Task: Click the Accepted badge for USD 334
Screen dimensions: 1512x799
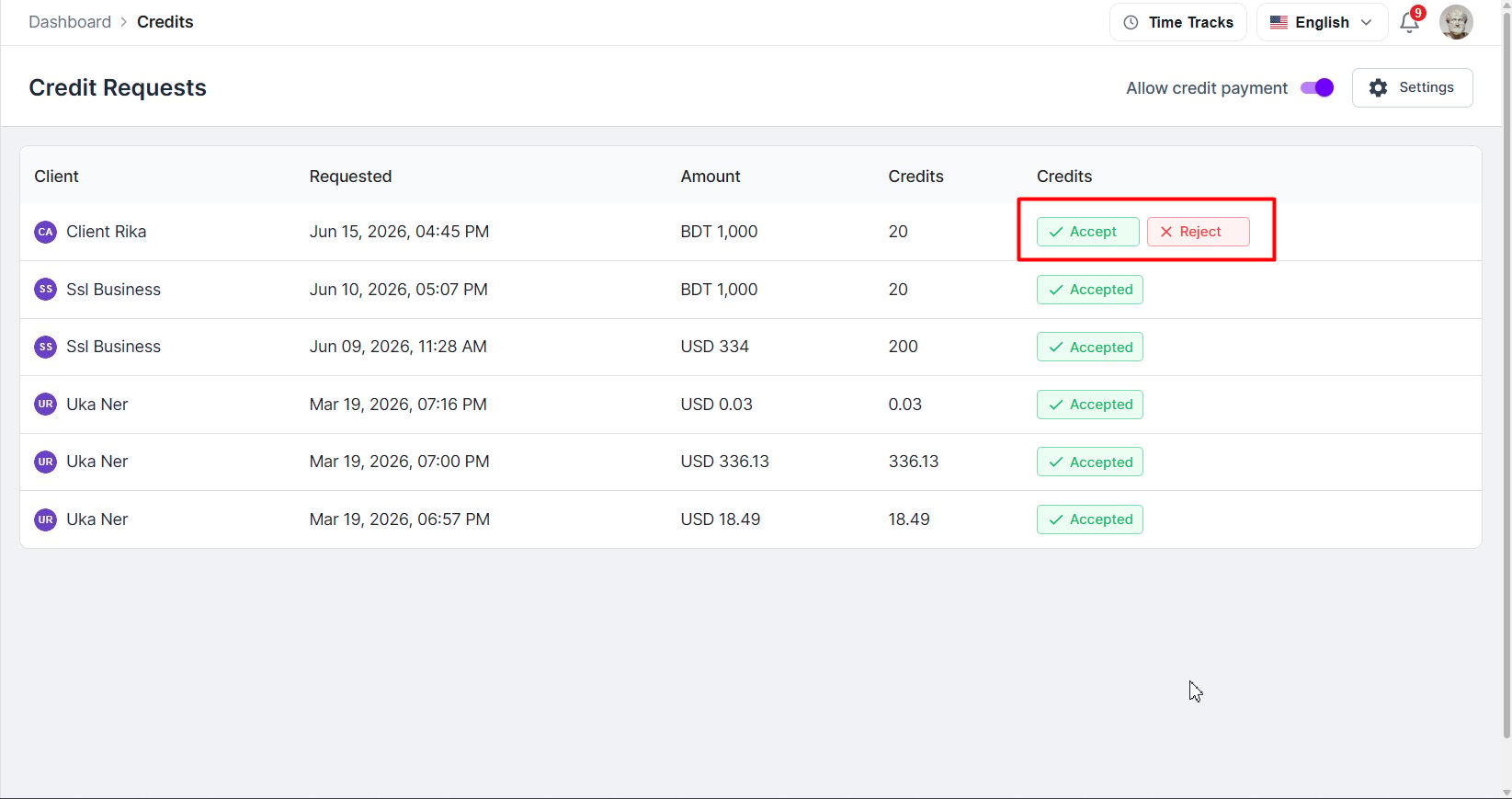Action: click(x=1090, y=347)
